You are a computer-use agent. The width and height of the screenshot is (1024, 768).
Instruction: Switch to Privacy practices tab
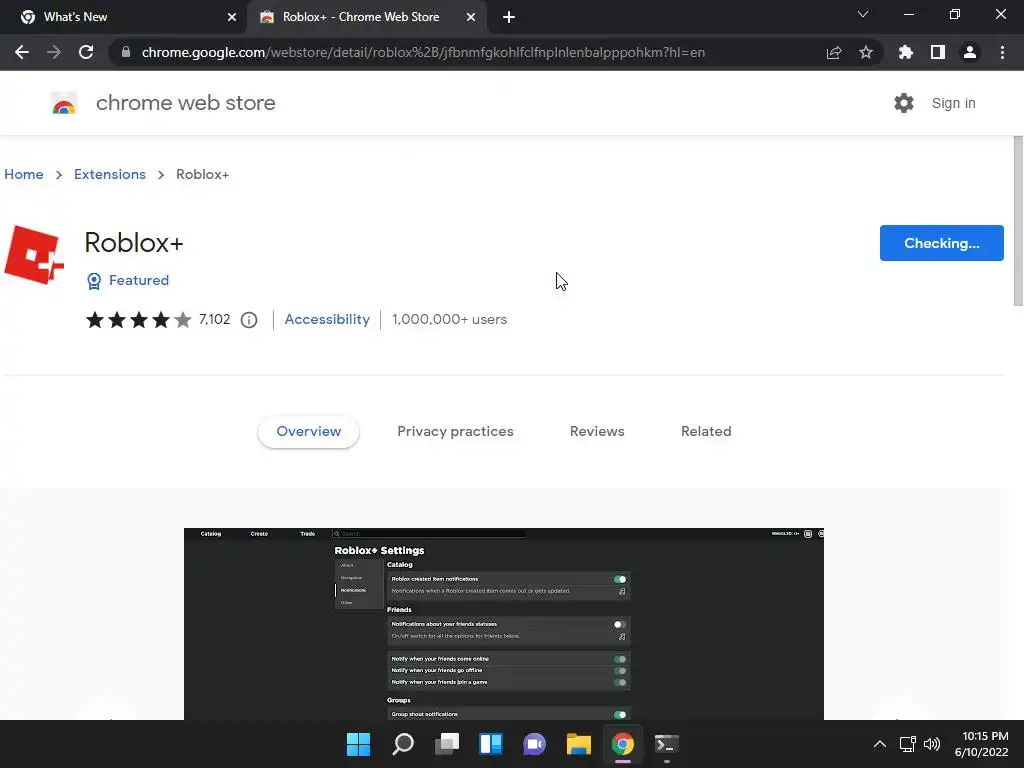(455, 432)
